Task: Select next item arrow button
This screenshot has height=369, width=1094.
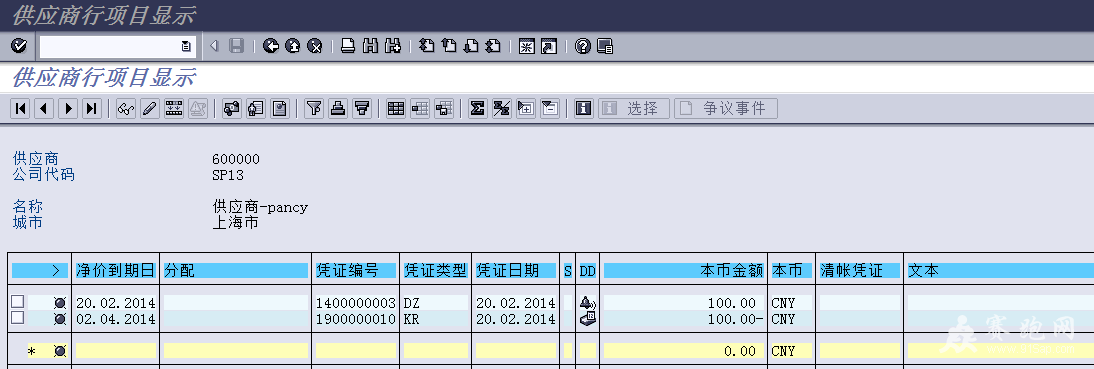Action: (x=68, y=108)
